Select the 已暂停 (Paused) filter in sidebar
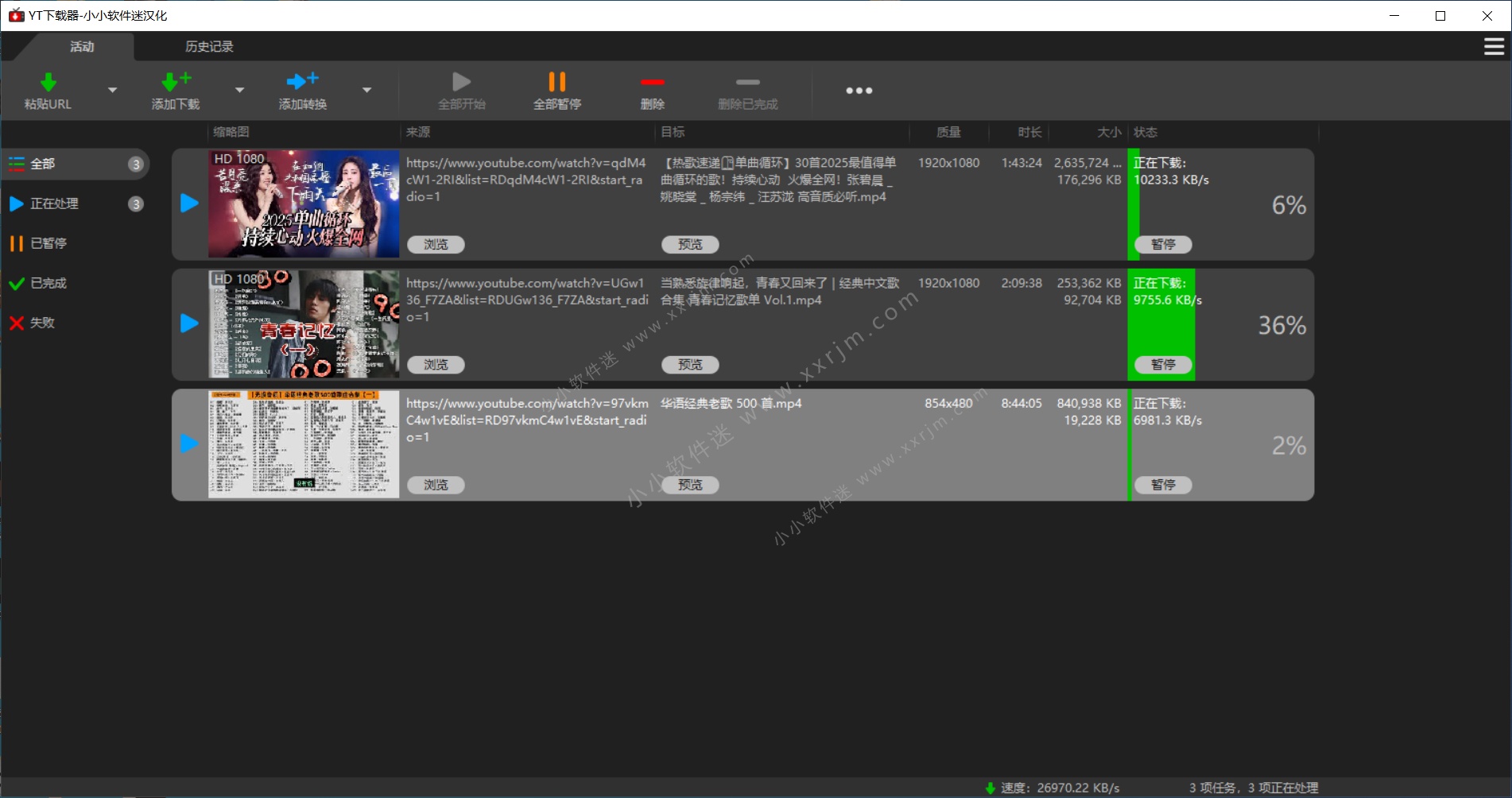This screenshot has width=1512, height=798. (x=49, y=243)
